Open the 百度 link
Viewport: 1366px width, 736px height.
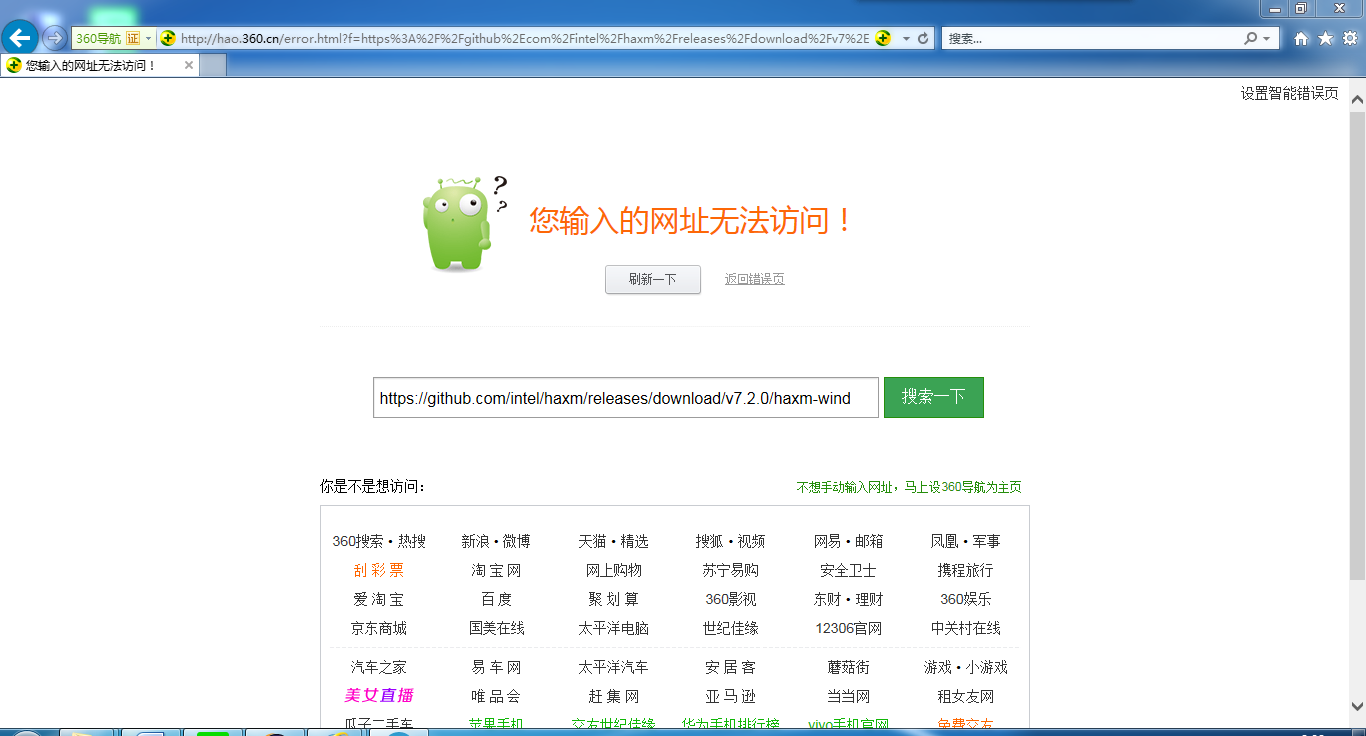pyautogui.click(x=497, y=599)
